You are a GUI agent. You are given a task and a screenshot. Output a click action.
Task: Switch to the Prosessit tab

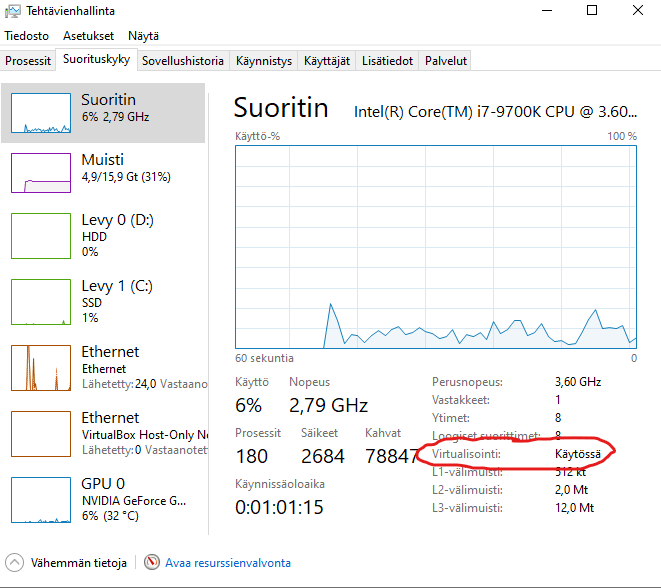(x=28, y=61)
